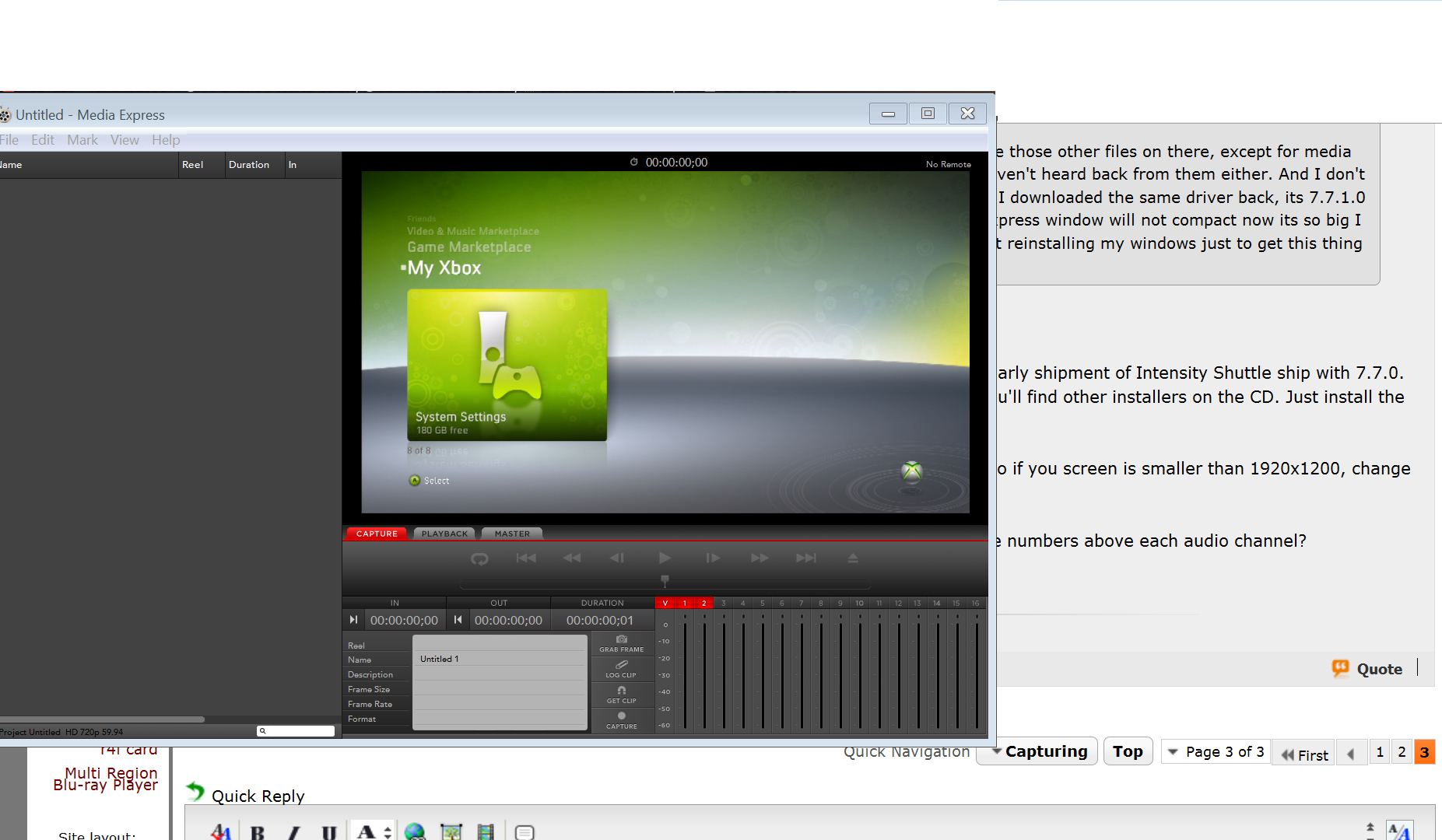Screen dimensions: 1442x840
Task: Open the View menu
Action: pos(125,140)
